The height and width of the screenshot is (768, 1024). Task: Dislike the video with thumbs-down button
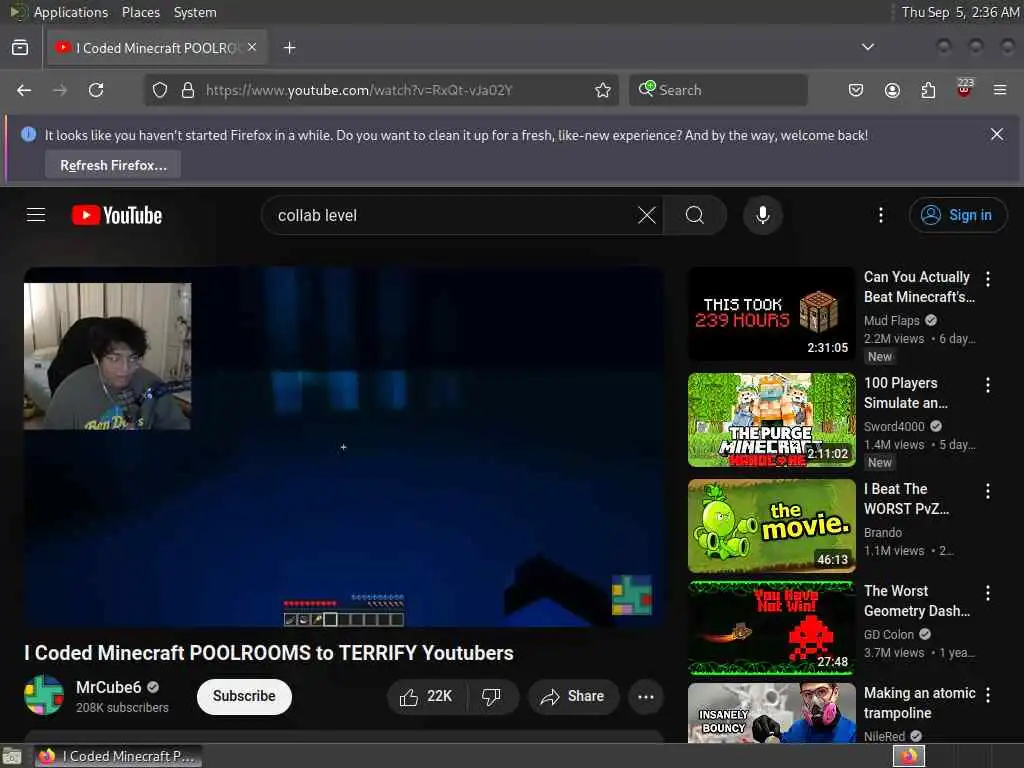pyautogui.click(x=491, y=697)
